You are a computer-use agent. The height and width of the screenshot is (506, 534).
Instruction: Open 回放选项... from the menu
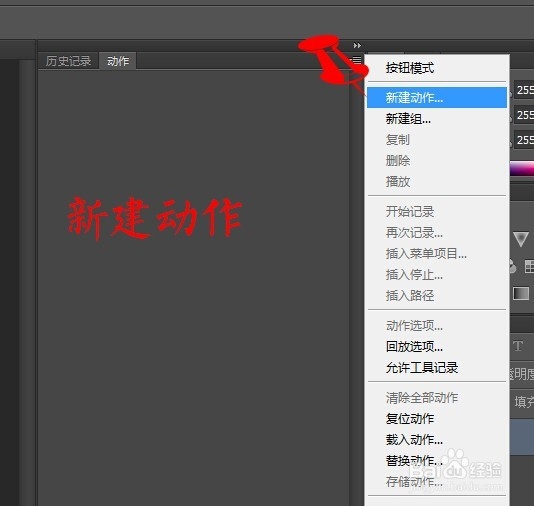click(x=437, y=347)
